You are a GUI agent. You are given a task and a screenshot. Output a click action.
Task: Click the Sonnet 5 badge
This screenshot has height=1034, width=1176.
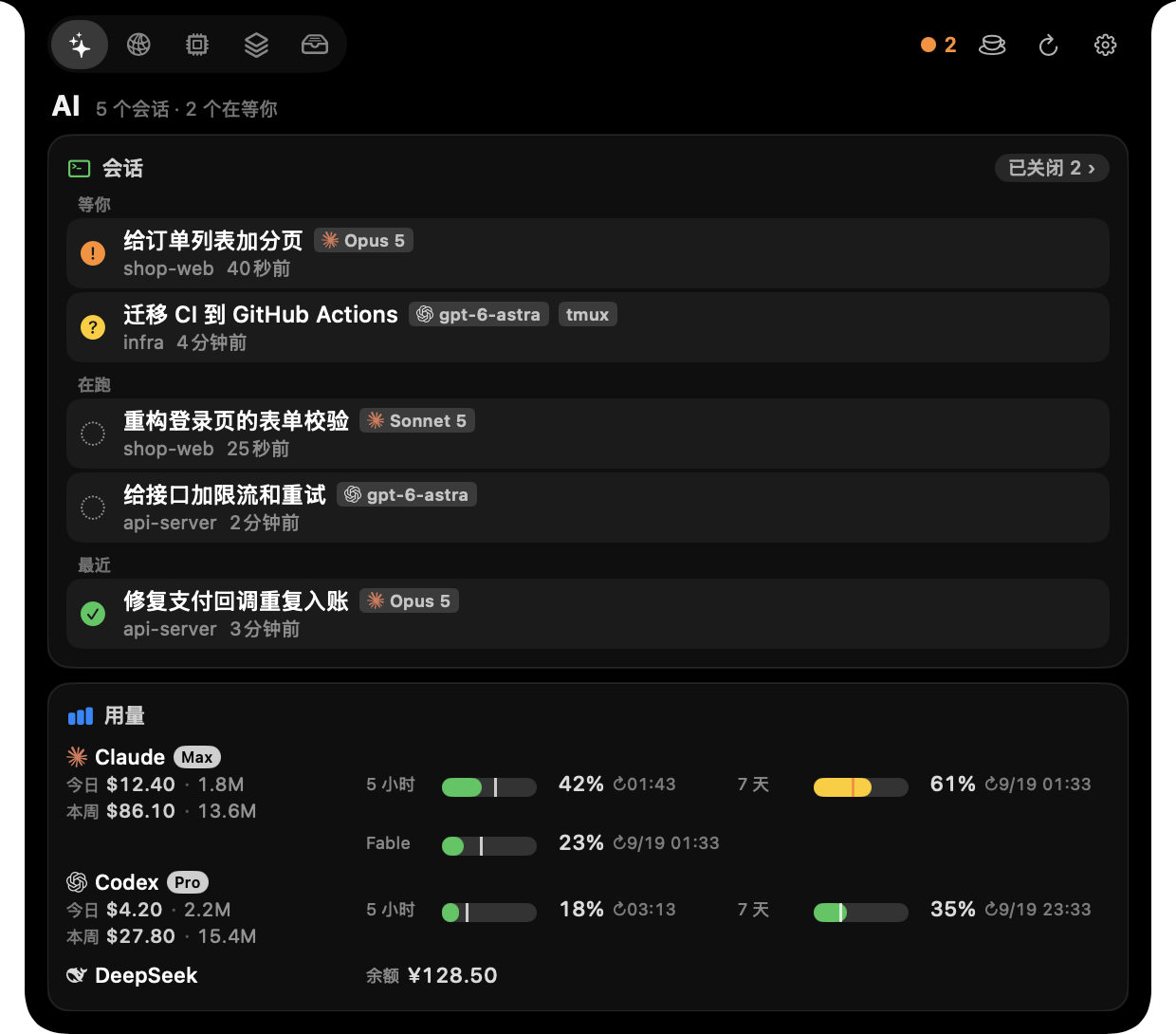pos(417,420)
